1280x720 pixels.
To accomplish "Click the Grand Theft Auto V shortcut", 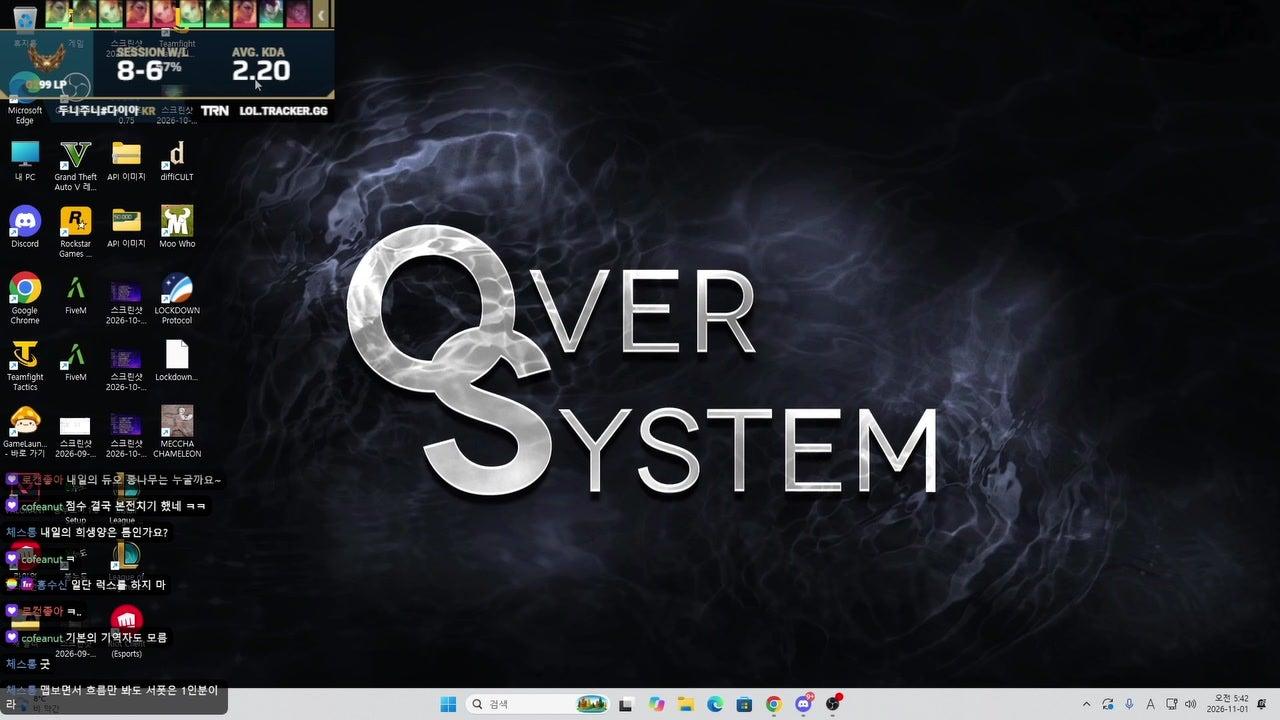I will 76,165.
